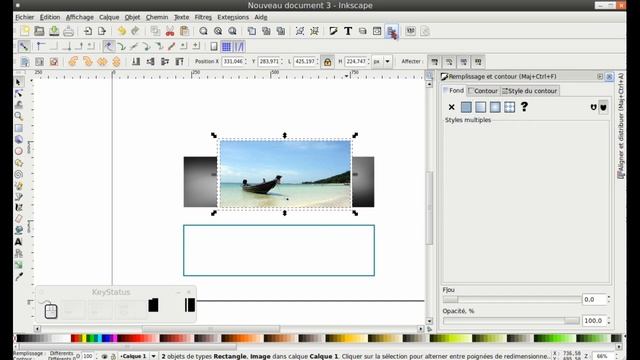
Task: Set fill to flat color
Action: (x=466, y=107)
